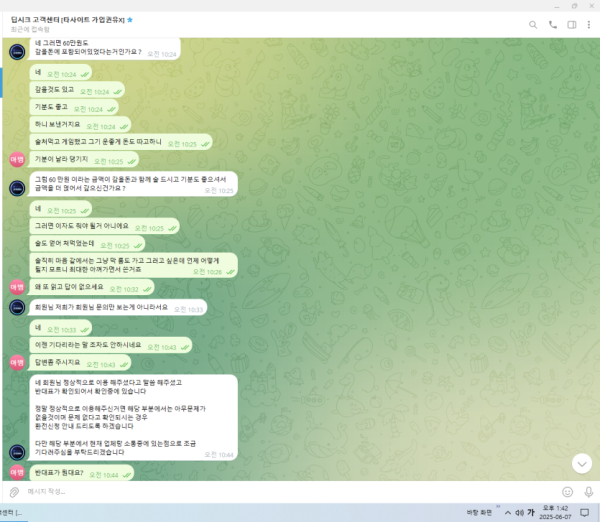Select top message starting '네 그러면 60만원도'

click(105, 49)
